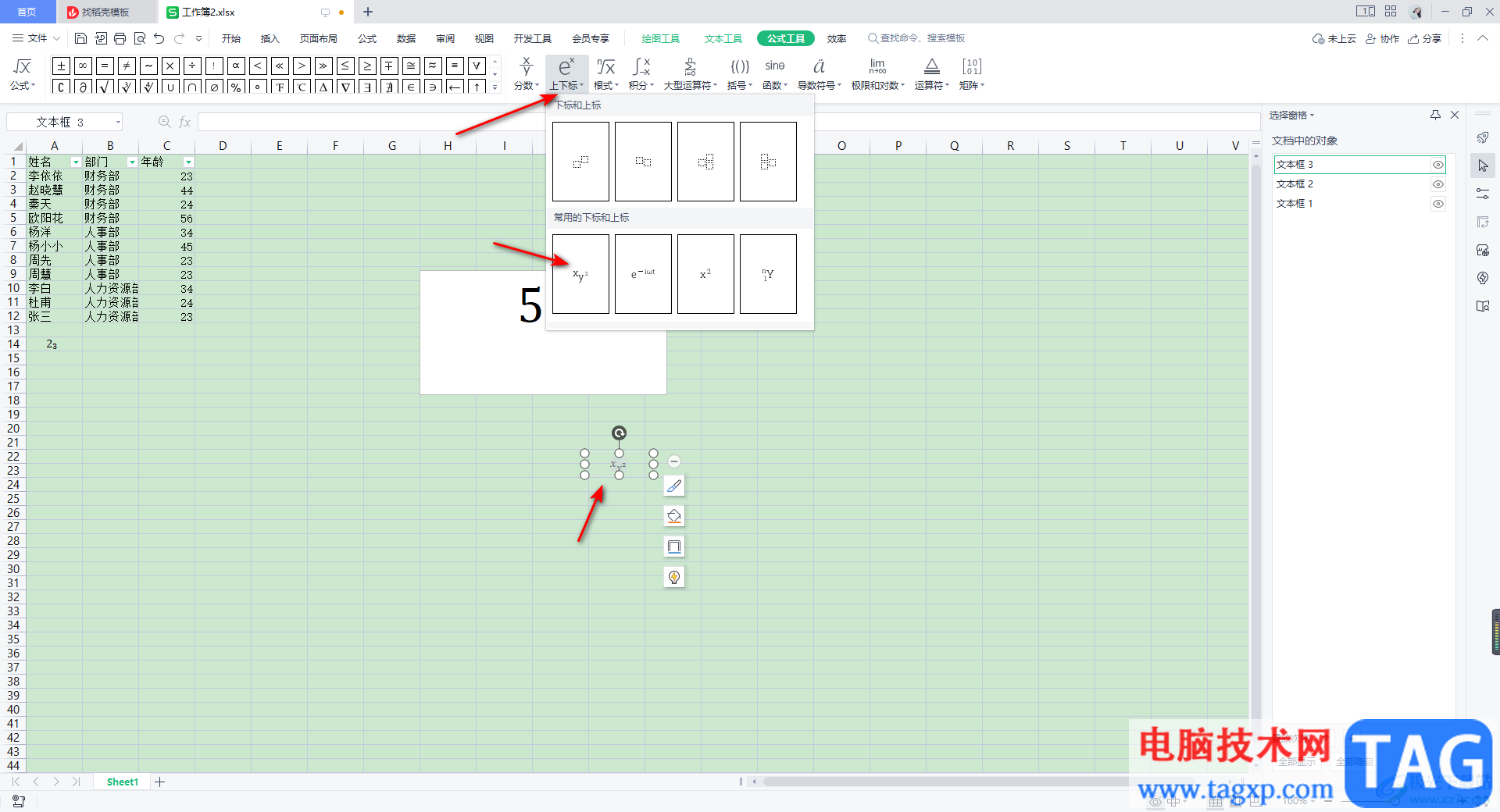
Task: Click the shape outline icon
Action: coord(674,547)
